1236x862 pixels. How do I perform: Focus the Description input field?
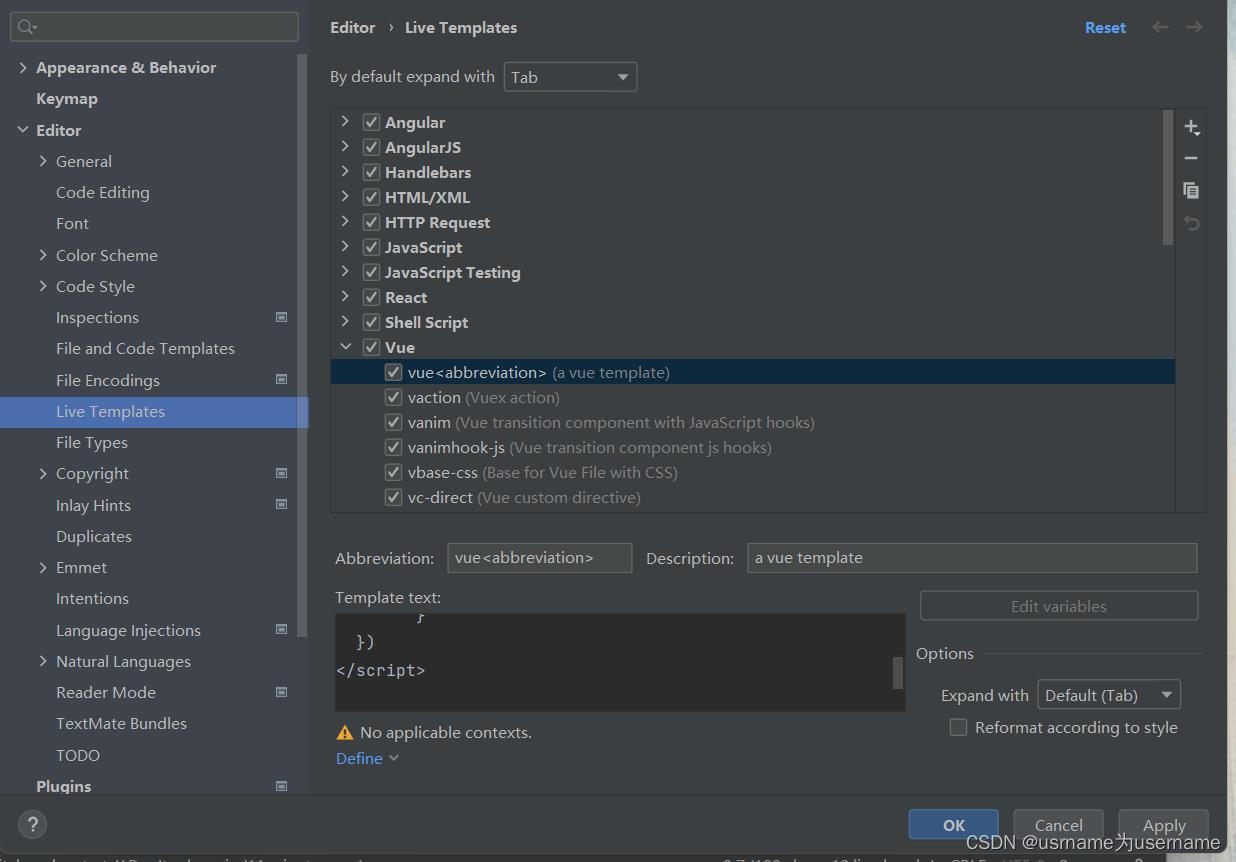pos(972,558)
